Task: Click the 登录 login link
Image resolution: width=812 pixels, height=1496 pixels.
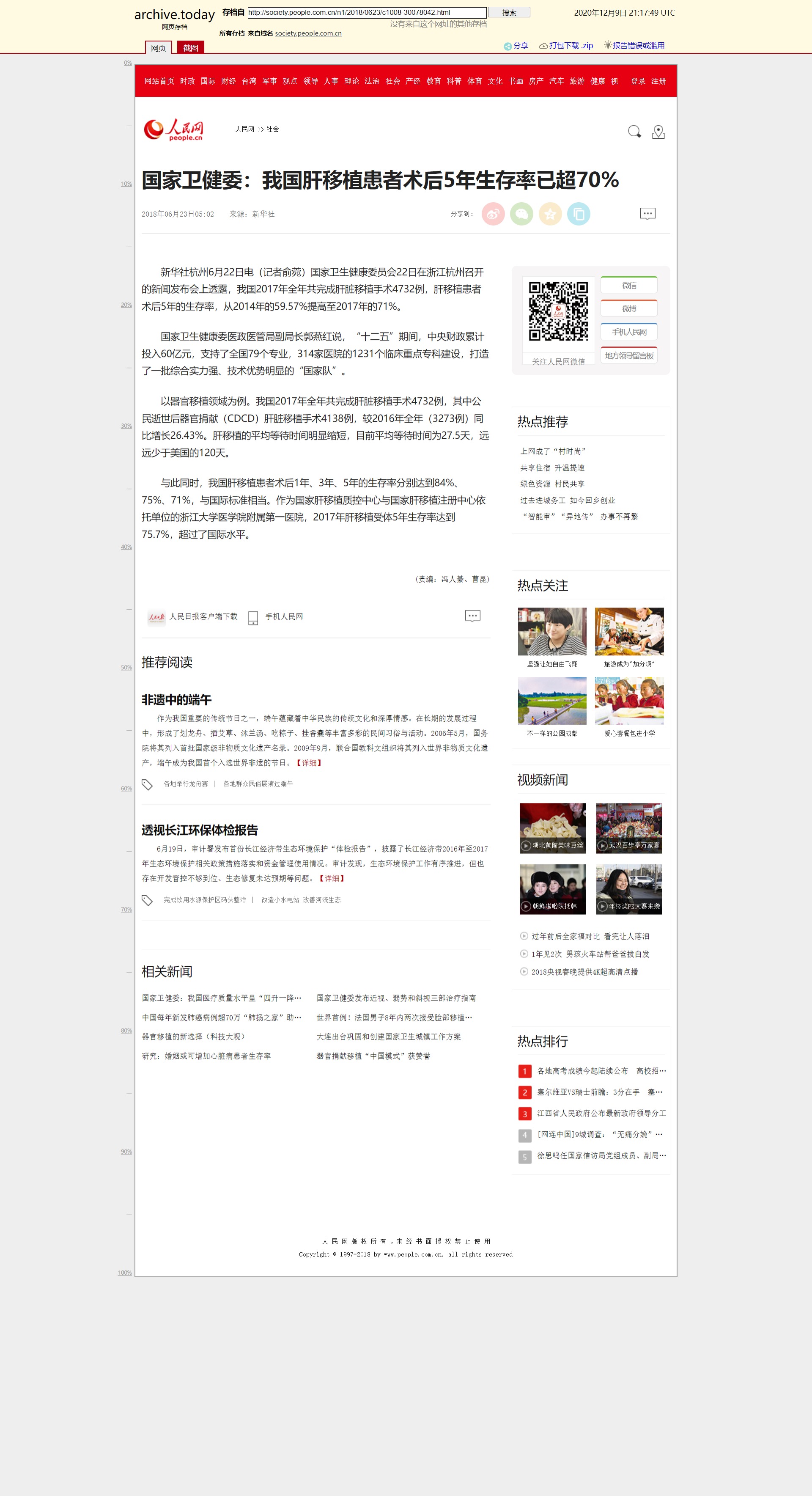Action: tap(638, 81)
